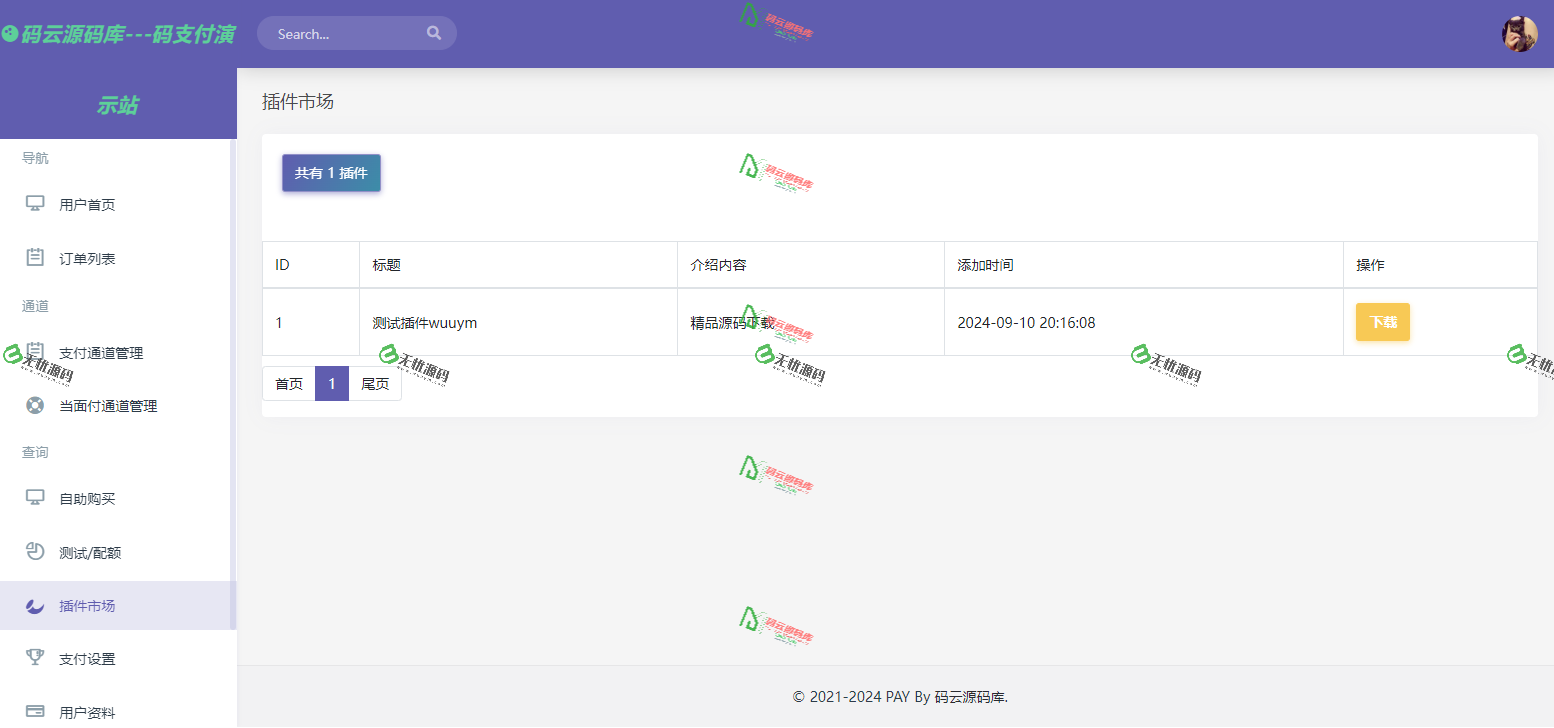Open 支付通道管理 in sidebar

pyautogui.click(x=101, y=353)
